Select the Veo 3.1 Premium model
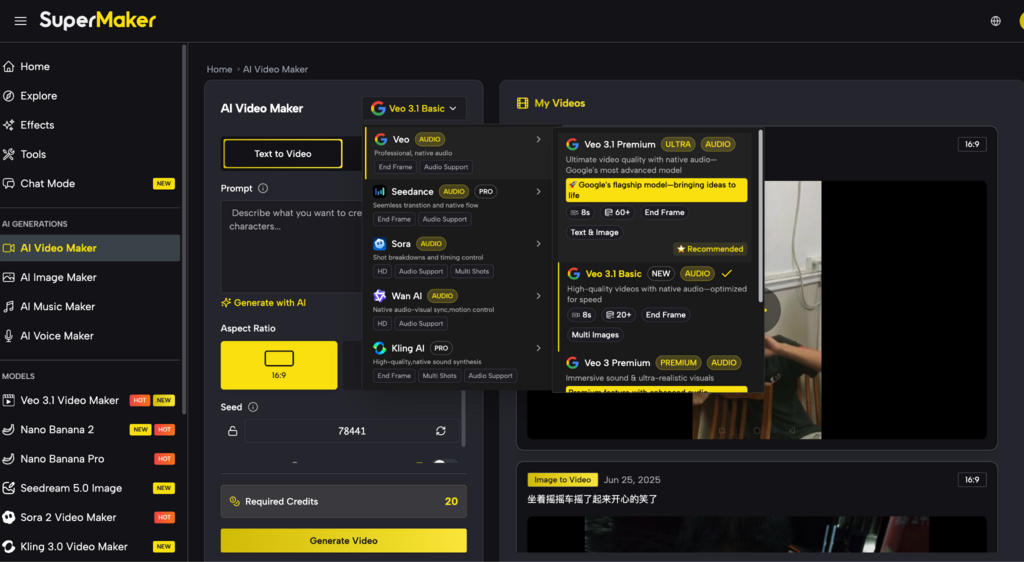This screenshot has width=1024, height=562. pyautogui.click(x=656, y=195)
